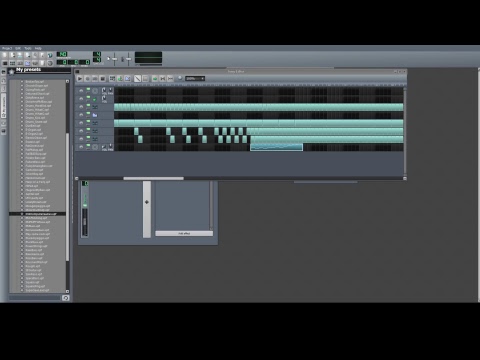This screenshot has height=360, width=480.
Task: Click reload button below presets list
Action: click(x=66, y=298)
